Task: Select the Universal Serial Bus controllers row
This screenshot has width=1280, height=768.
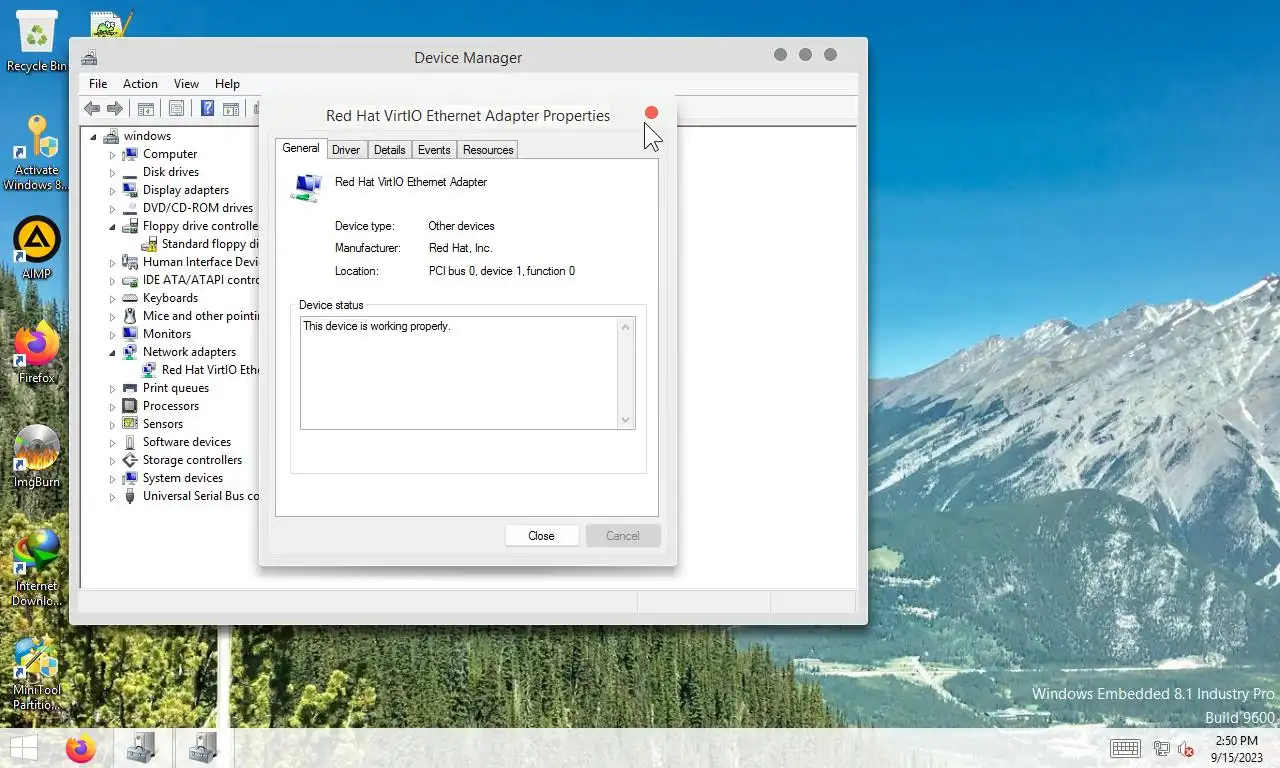Action: click(191, 496)
